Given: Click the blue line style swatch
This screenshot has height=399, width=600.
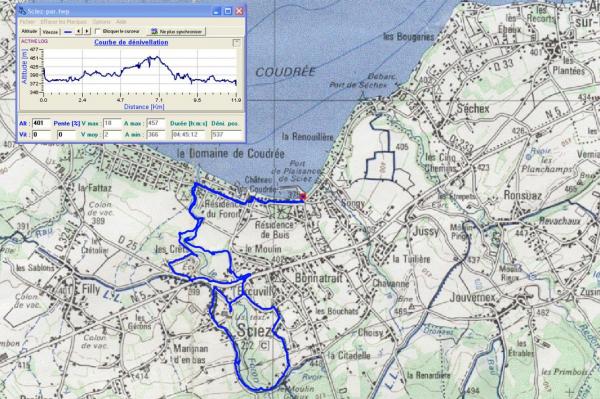Looking at the screenshot, I should pos(68,32).
